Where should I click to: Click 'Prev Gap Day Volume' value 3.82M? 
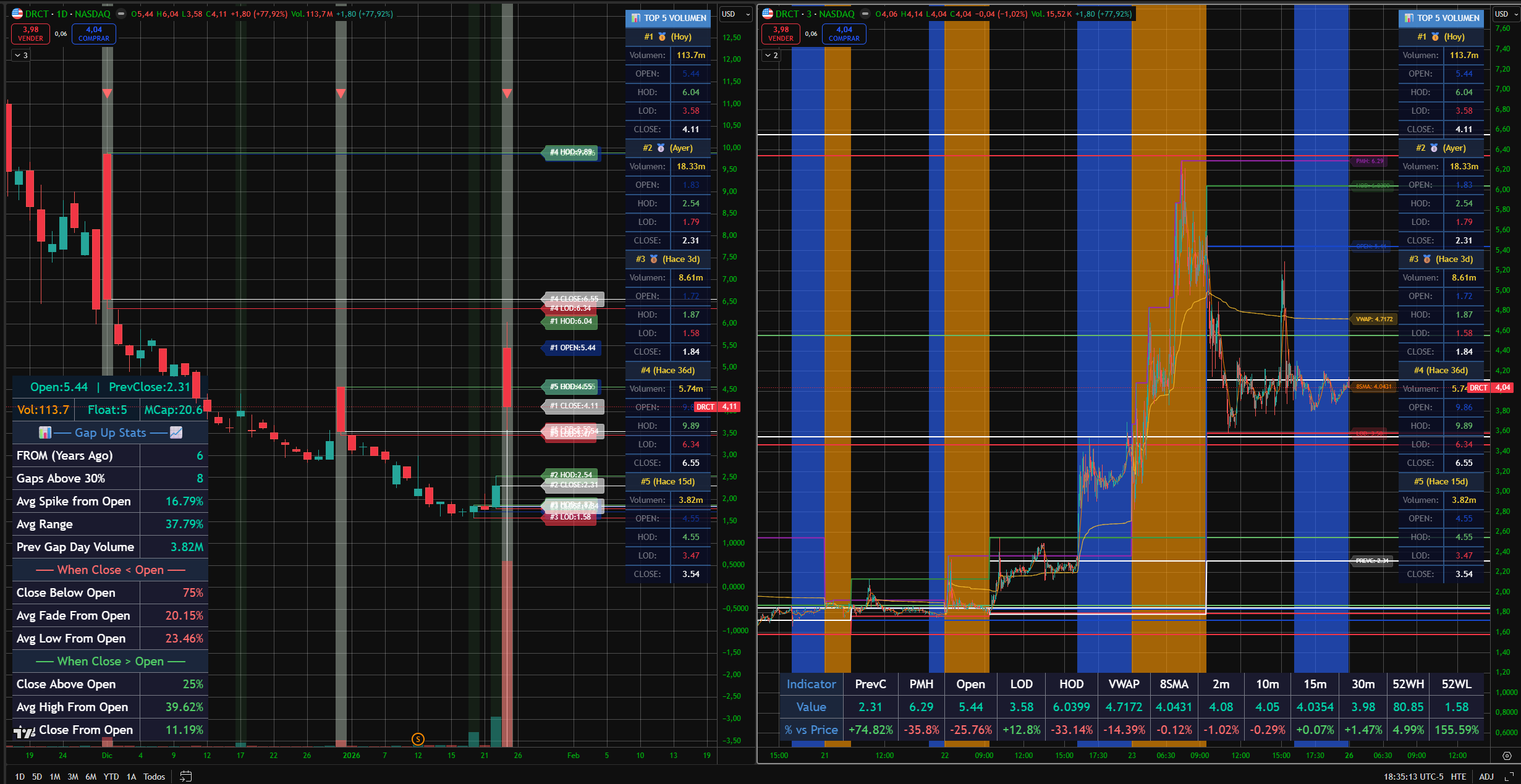(187, 547)
